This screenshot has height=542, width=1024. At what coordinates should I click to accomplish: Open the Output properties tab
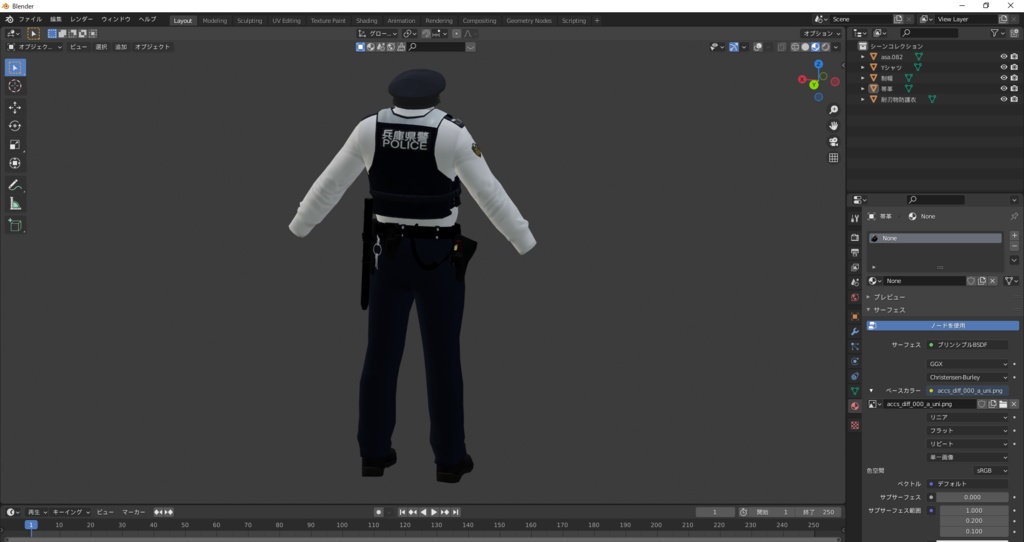click(855, 253)
